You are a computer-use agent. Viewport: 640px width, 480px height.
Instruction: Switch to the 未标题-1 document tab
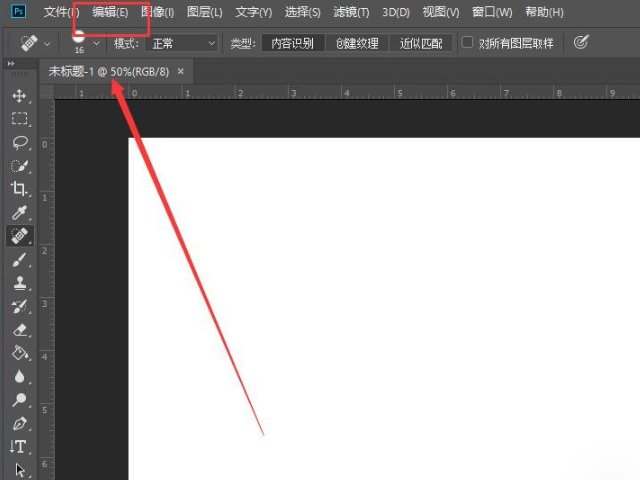pos(109,72)
